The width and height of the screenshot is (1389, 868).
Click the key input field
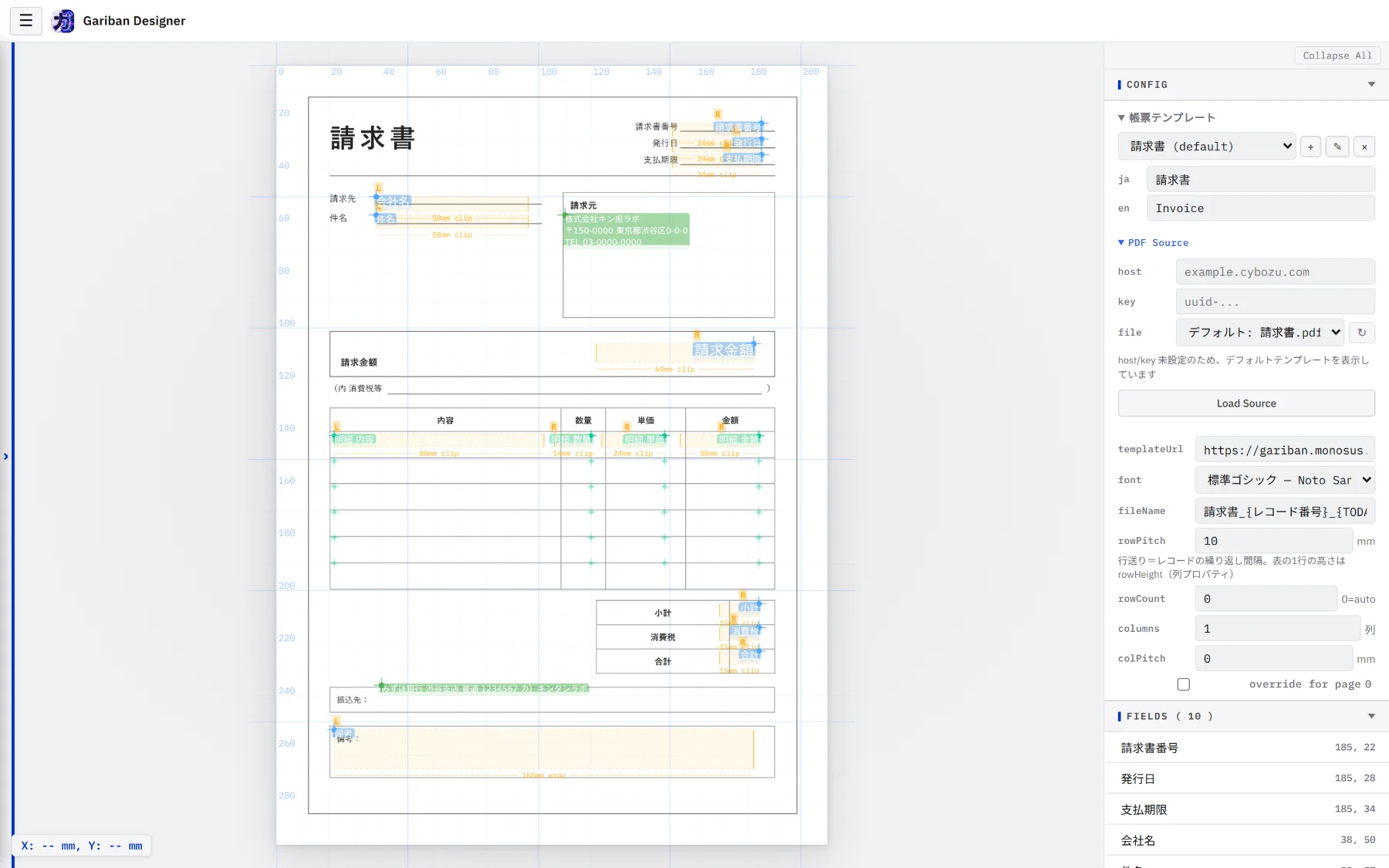pyautogui.click(x=1276, y=302)
